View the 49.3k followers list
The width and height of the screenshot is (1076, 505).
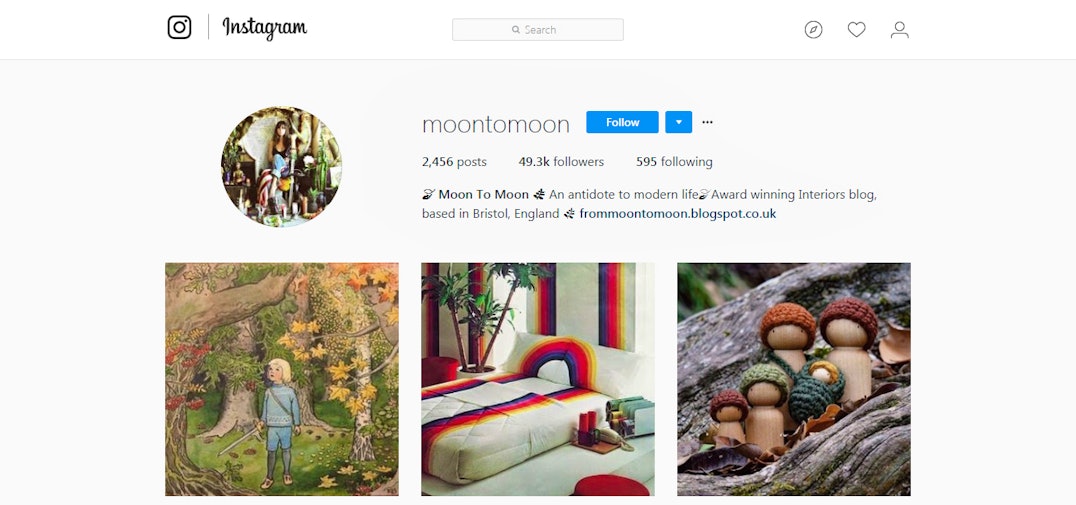[x=561, y=162]
